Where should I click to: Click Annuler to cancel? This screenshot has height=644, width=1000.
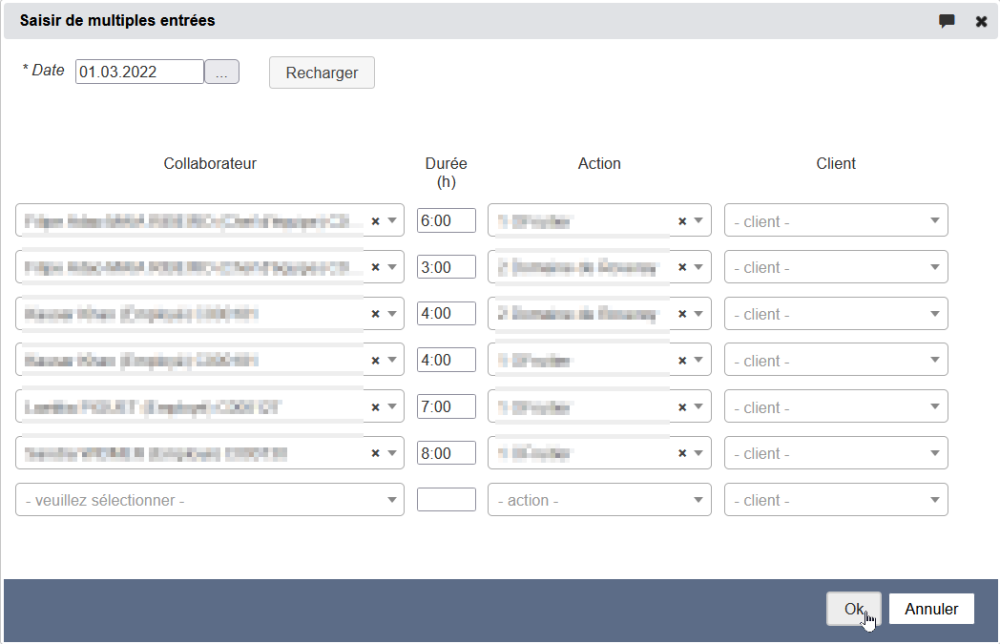(931, 609)
